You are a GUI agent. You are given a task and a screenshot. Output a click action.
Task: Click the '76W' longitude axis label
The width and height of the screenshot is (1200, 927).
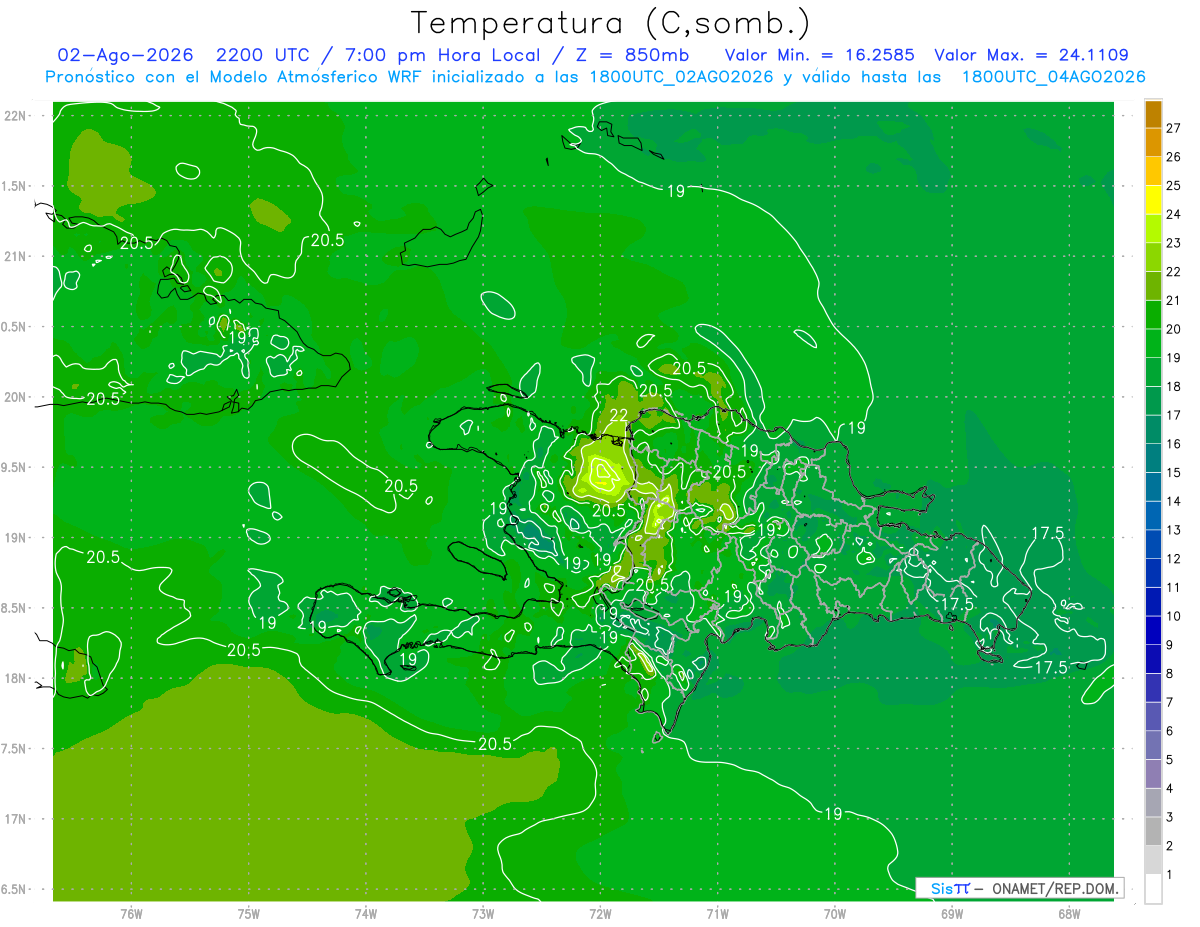coord(131,913)
